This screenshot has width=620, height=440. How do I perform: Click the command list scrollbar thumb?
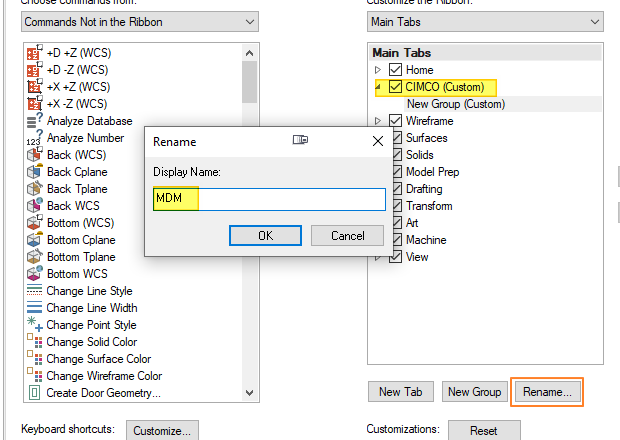[250, 82]
